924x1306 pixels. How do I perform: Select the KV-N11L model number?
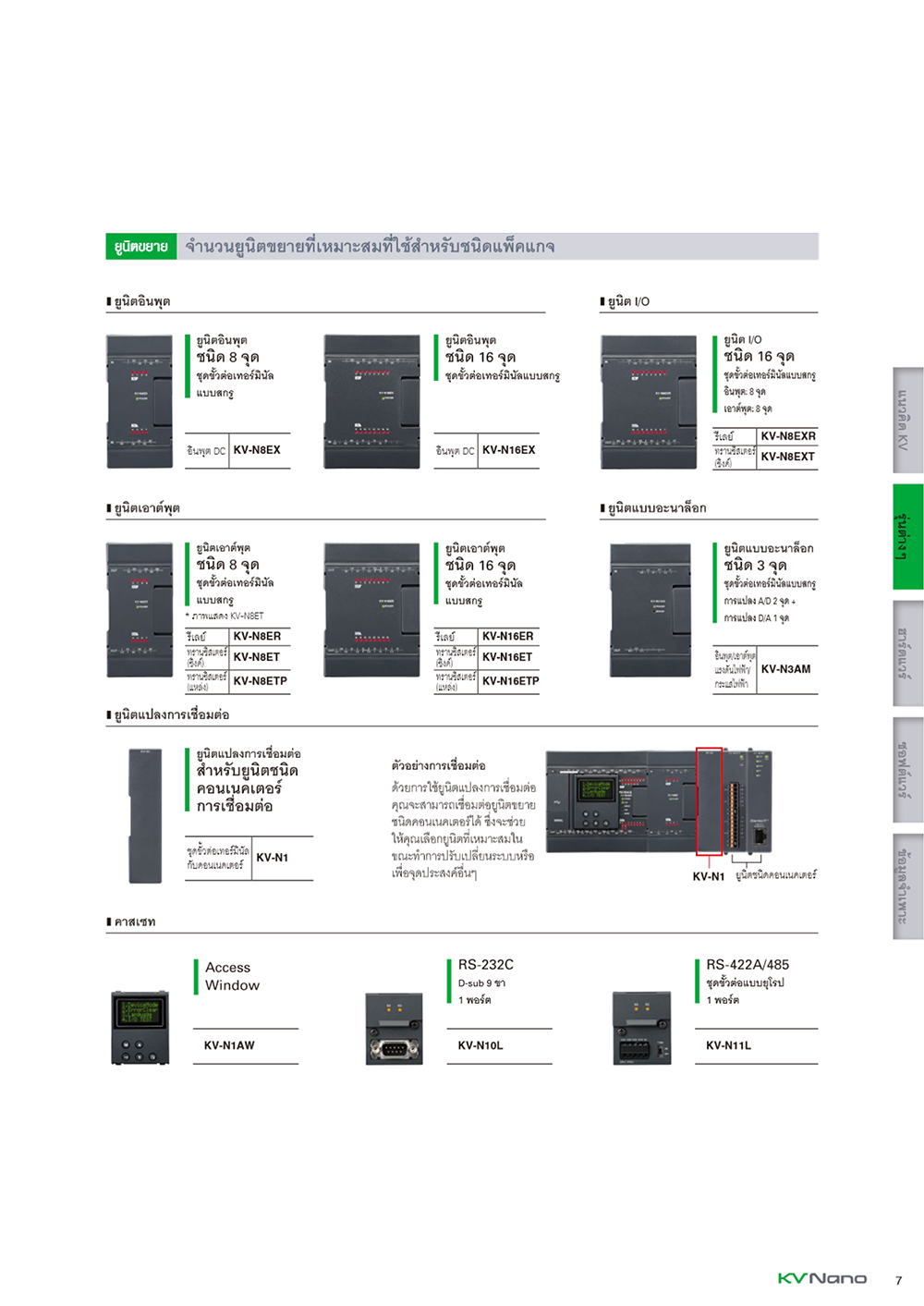[x=728, y=1045]
